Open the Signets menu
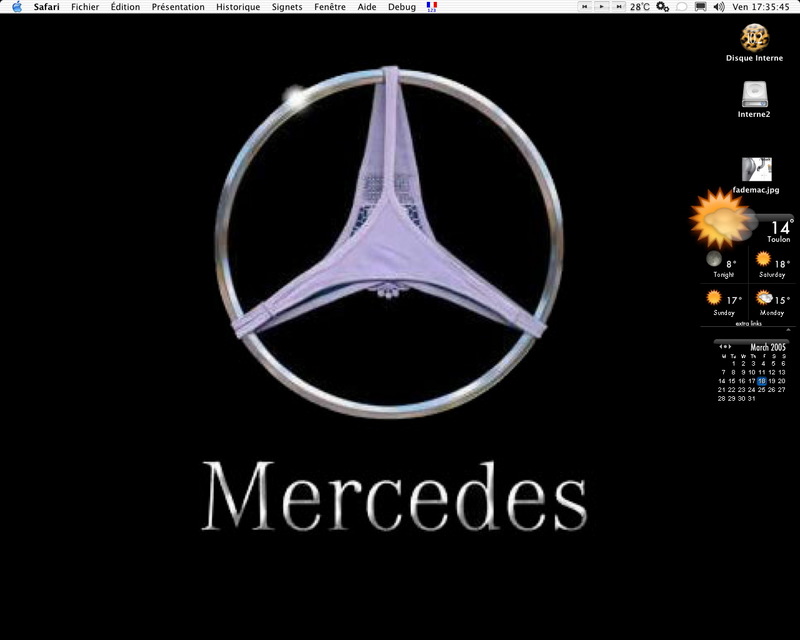 point(287,7)
